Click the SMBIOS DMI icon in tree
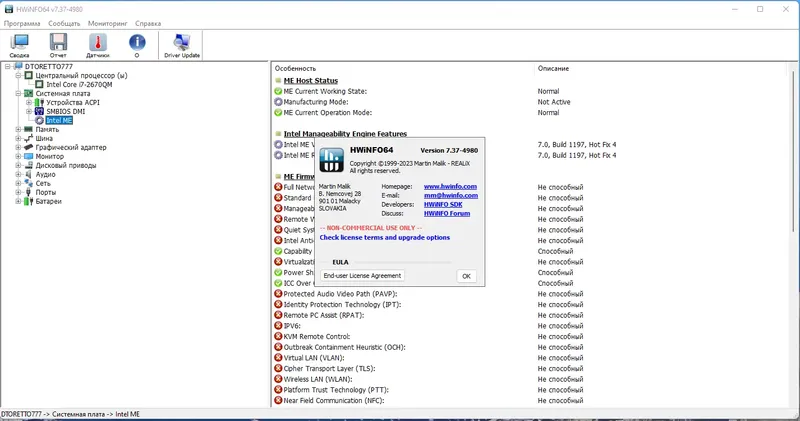Screen dimensions: 800x421 click(39, 111)
